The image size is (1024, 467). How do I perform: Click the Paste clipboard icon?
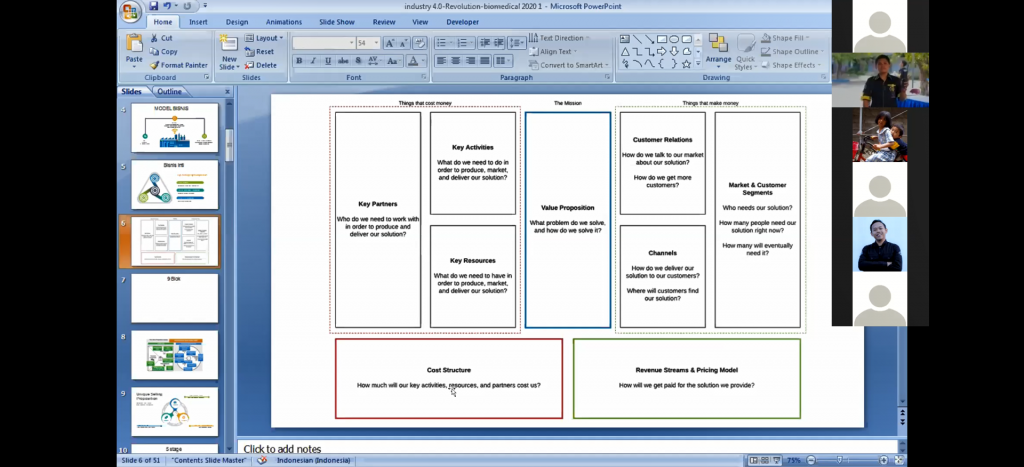pyautogui.click(x=134, y=45)
